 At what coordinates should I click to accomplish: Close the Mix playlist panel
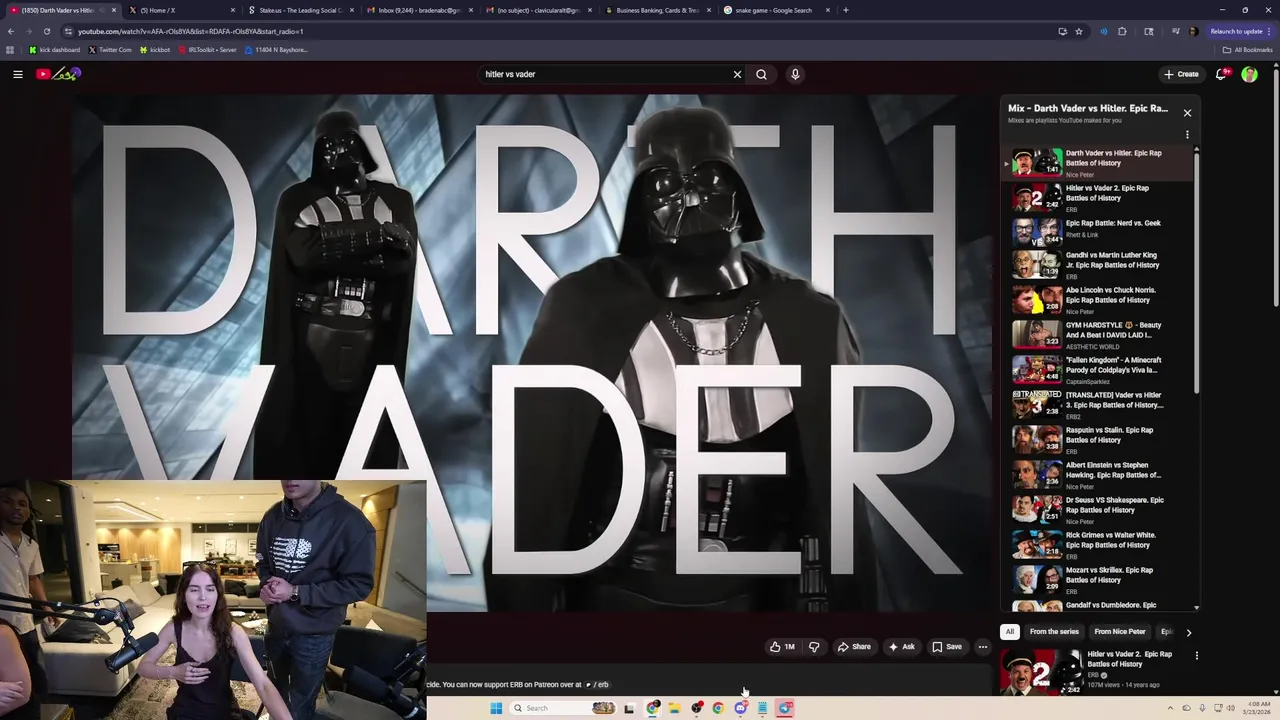[1187, 113]
